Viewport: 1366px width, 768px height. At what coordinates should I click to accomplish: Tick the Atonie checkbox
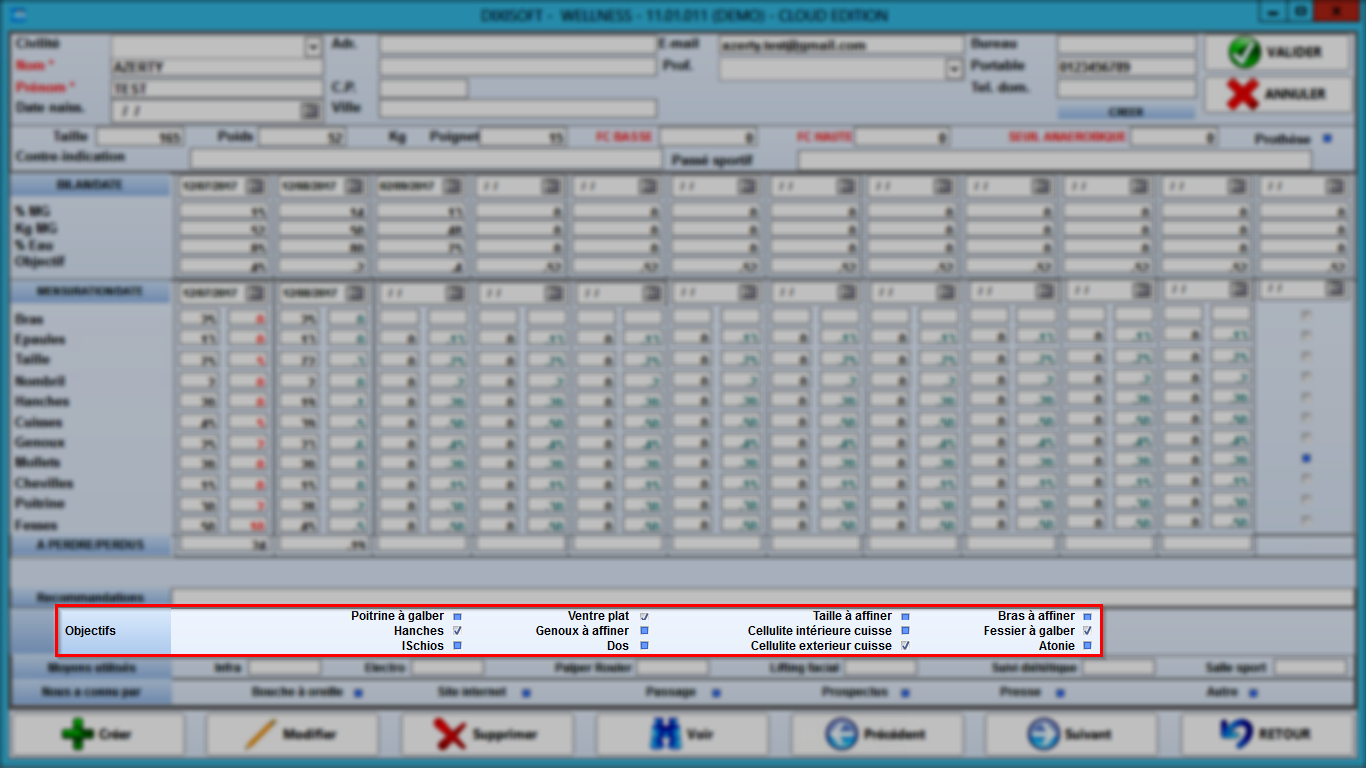pos(1087,646)
